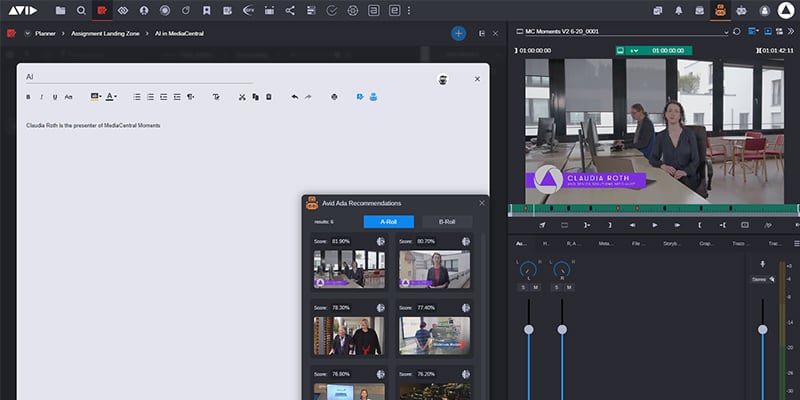
Task: Open the thumbnail with 80.70% score
Action: click(x=435, y=269)
